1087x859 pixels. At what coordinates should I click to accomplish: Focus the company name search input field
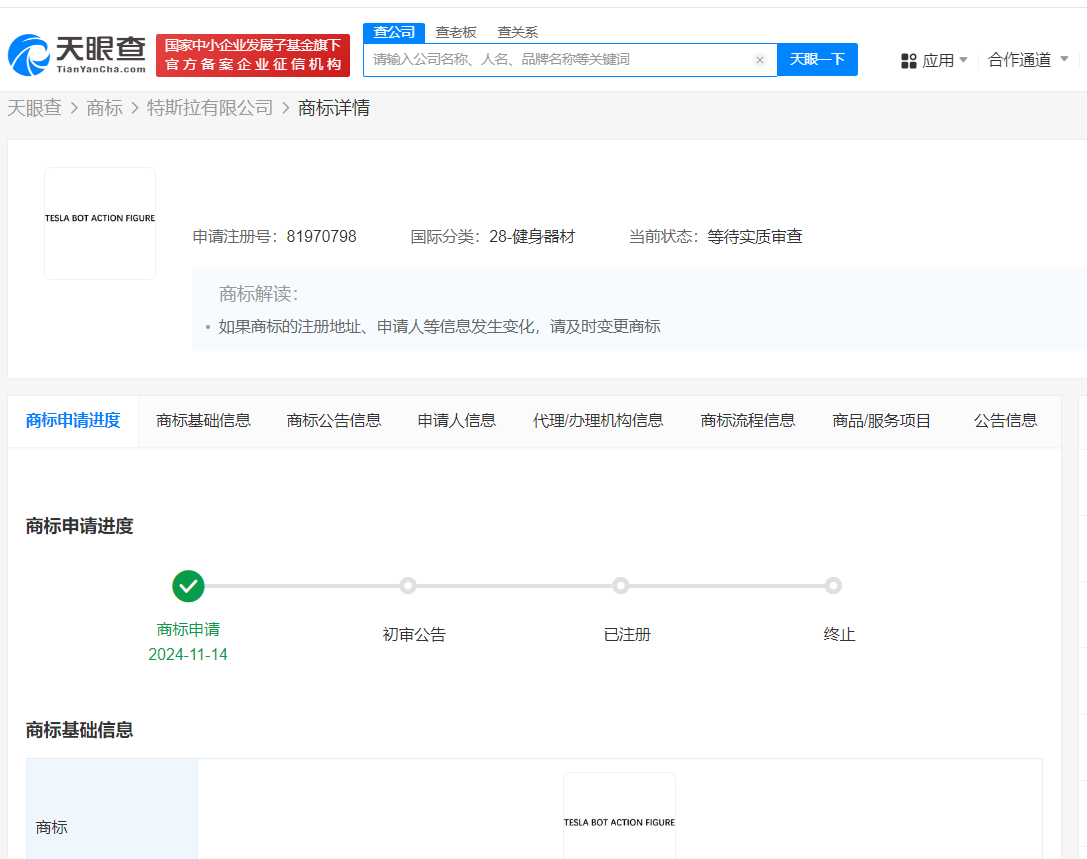(x=560, y=60)
